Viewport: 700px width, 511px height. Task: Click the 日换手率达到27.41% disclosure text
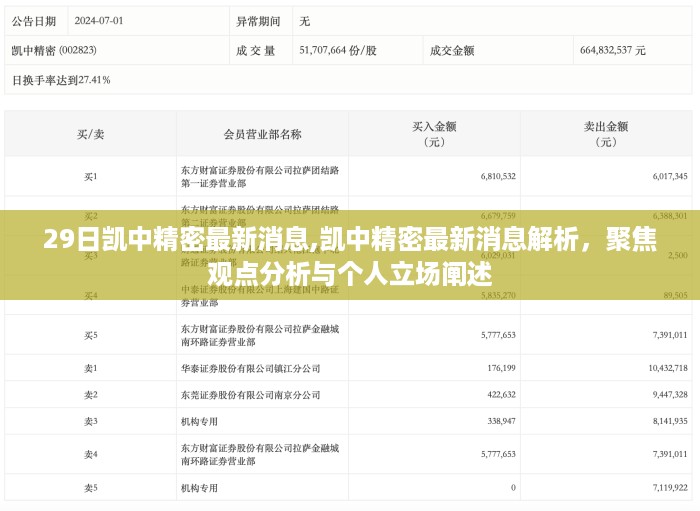click(x=60, y=79)
